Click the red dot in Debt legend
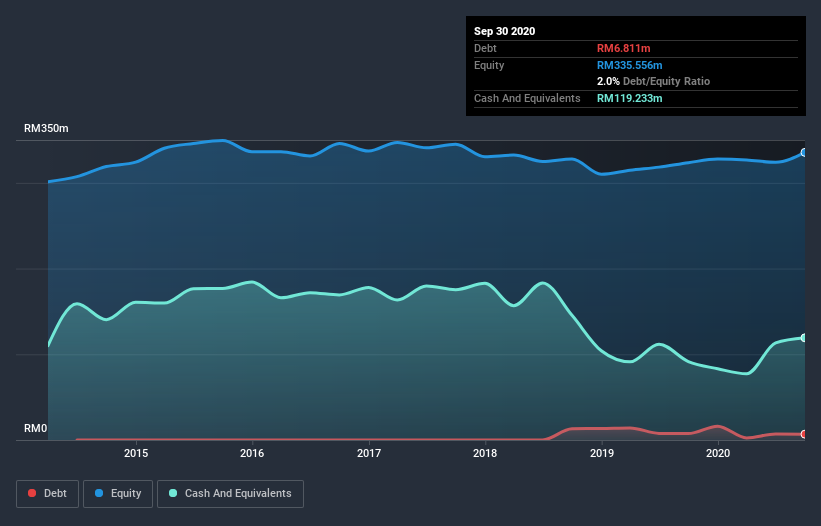821x526 pixels. (32, 493)
